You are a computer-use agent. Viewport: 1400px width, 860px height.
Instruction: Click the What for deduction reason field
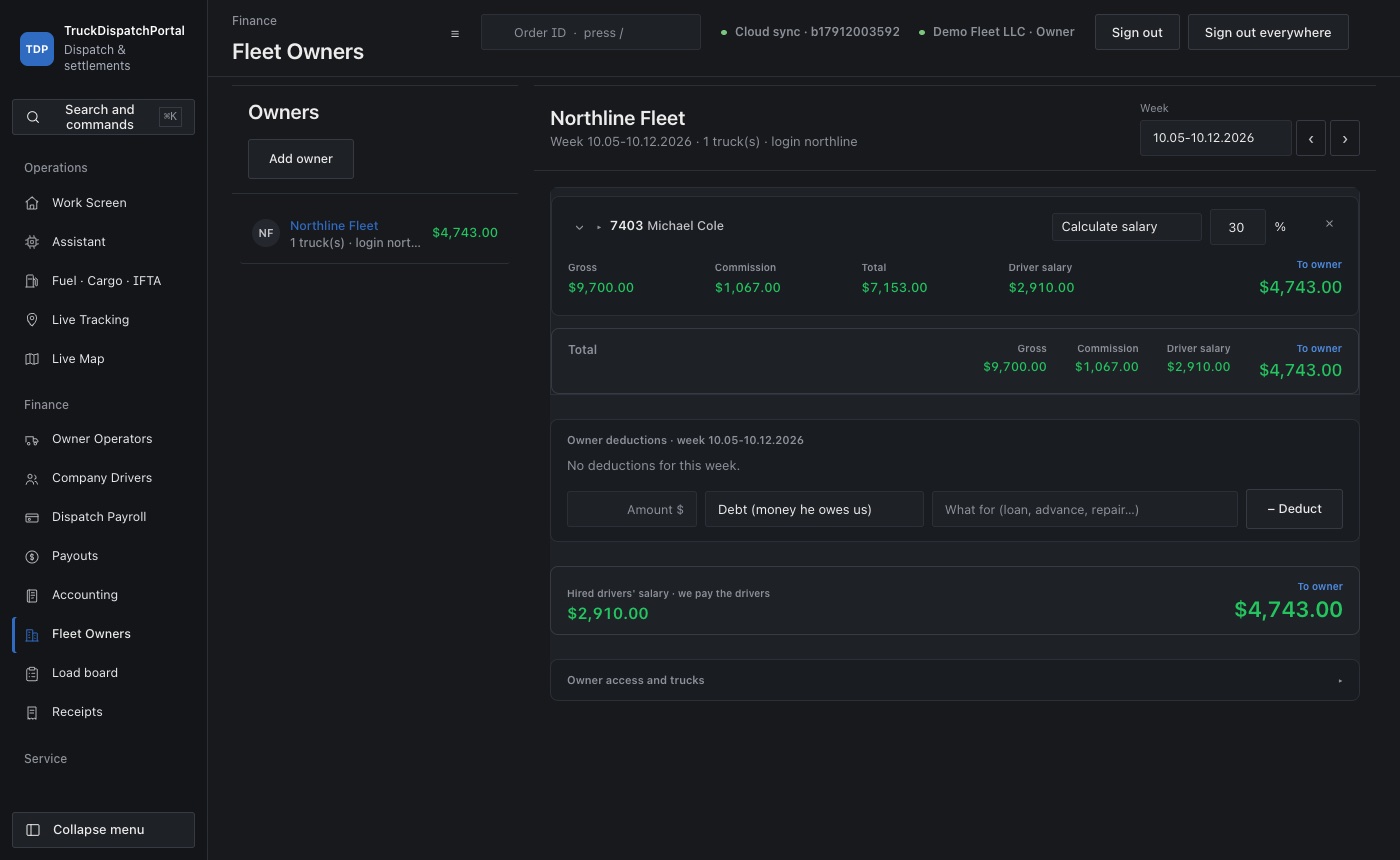(1085, 509)
